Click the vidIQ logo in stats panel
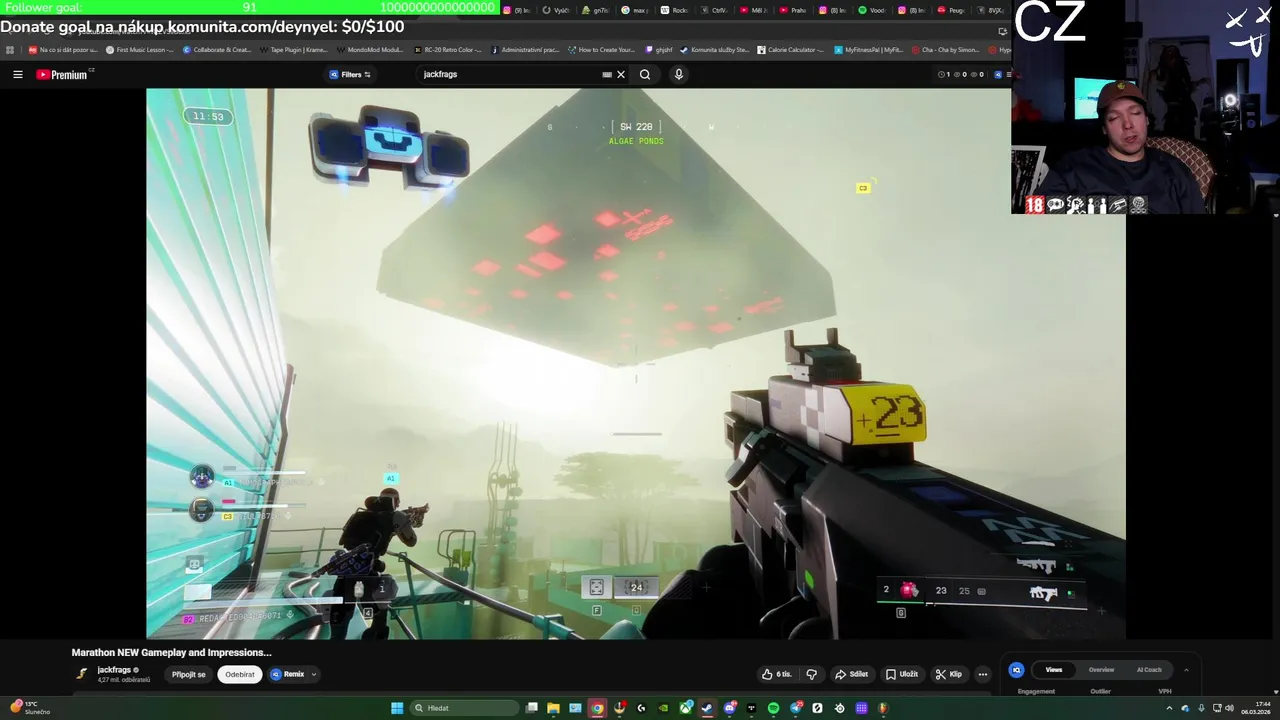1280x720 pixels. pos(1016,670)
